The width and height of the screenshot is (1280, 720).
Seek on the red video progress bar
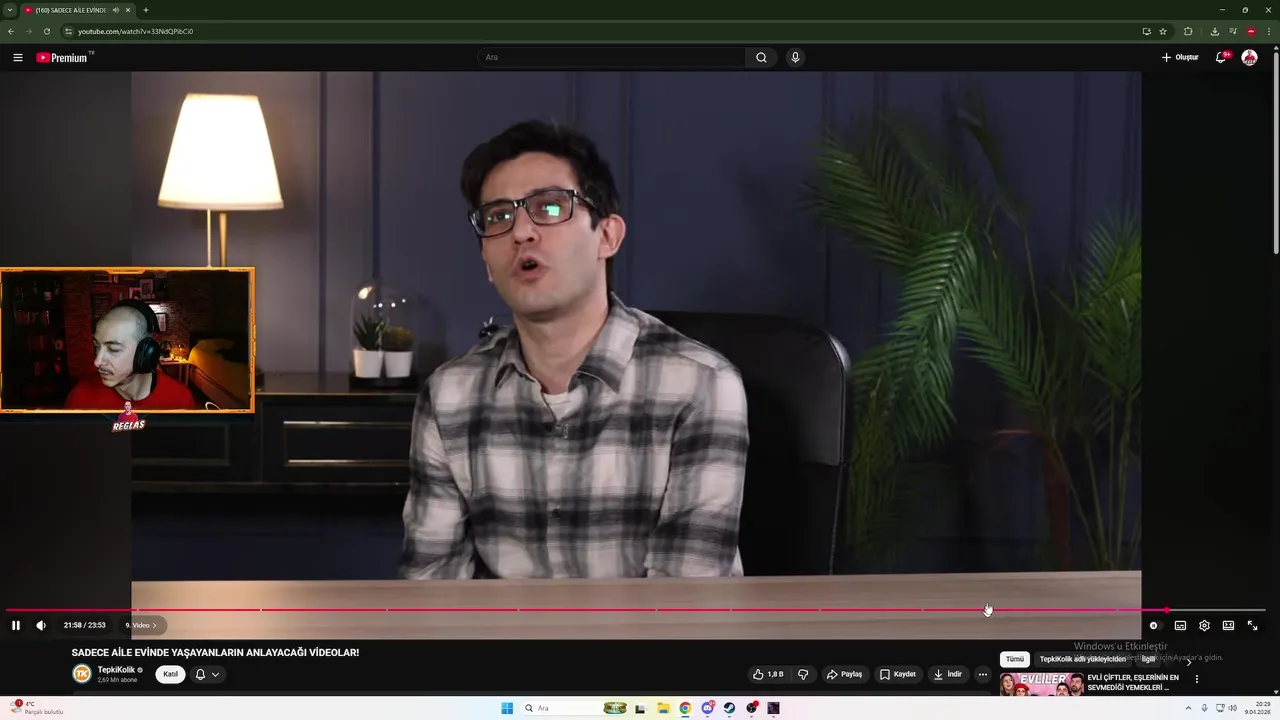[636, 610]
